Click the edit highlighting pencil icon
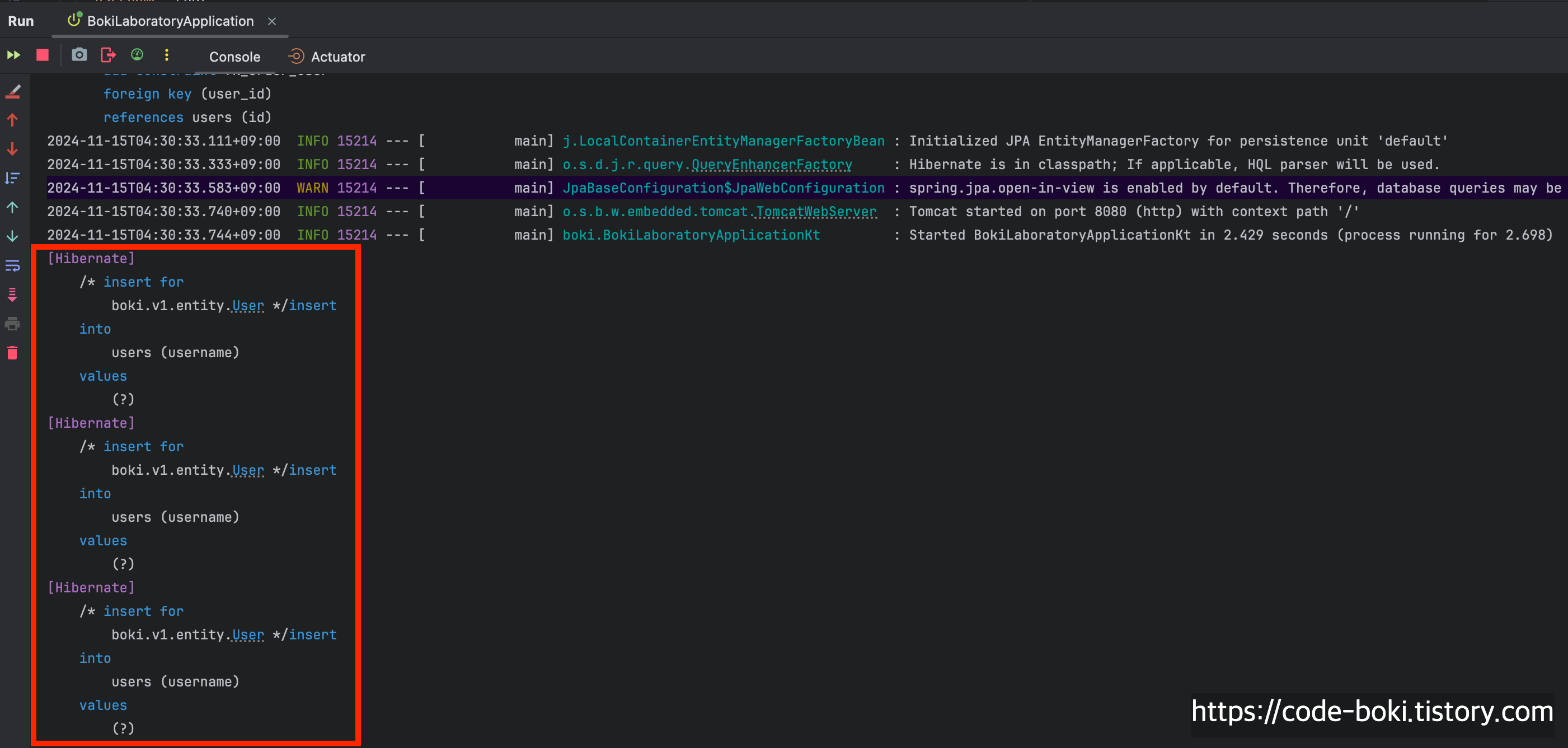The image size is (1568, 748). pos(13,92)
